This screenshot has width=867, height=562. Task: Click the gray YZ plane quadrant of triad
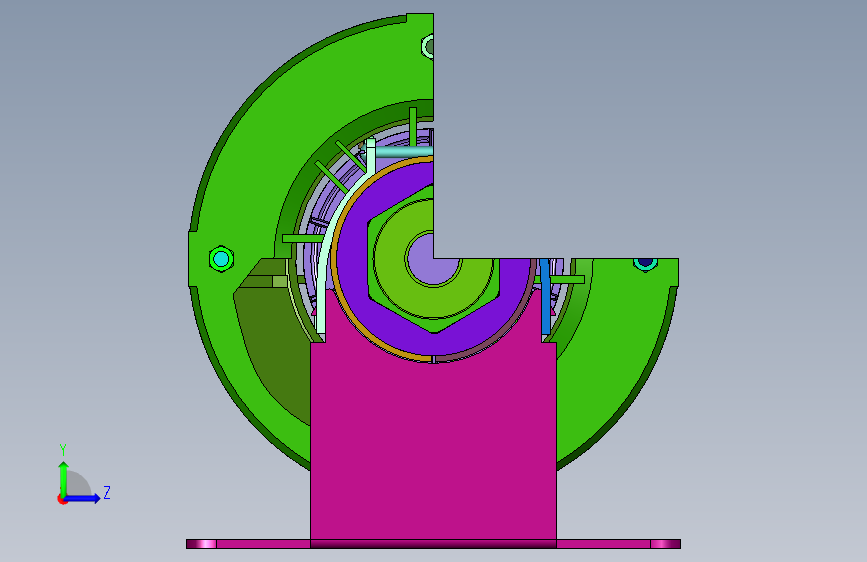tap(77, 484)
